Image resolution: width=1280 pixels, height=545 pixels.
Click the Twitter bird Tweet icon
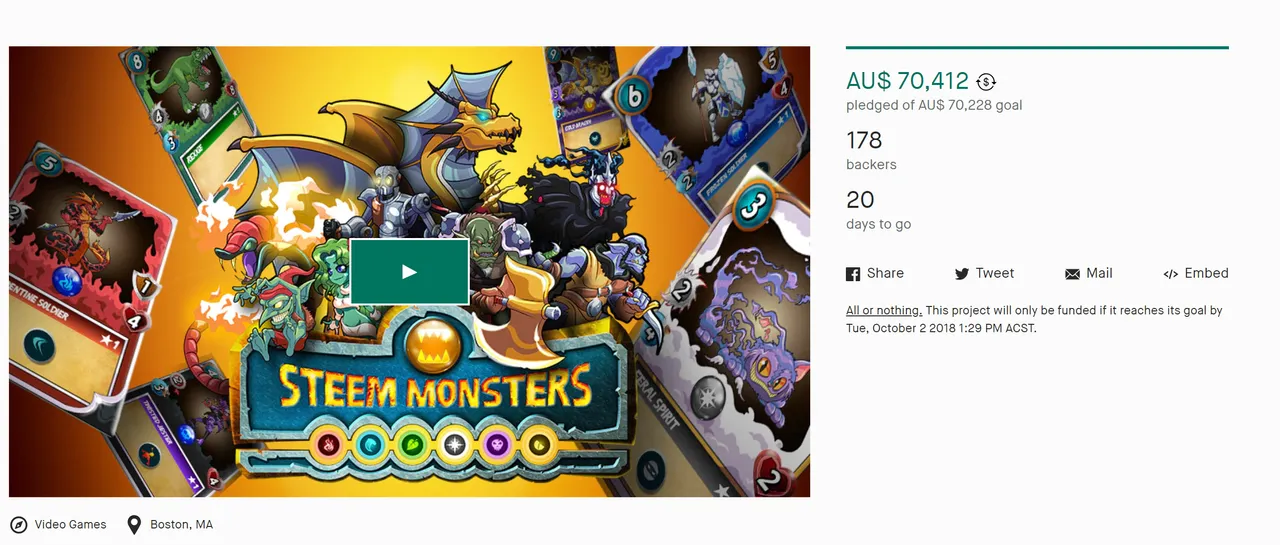[x=962, y=274]
